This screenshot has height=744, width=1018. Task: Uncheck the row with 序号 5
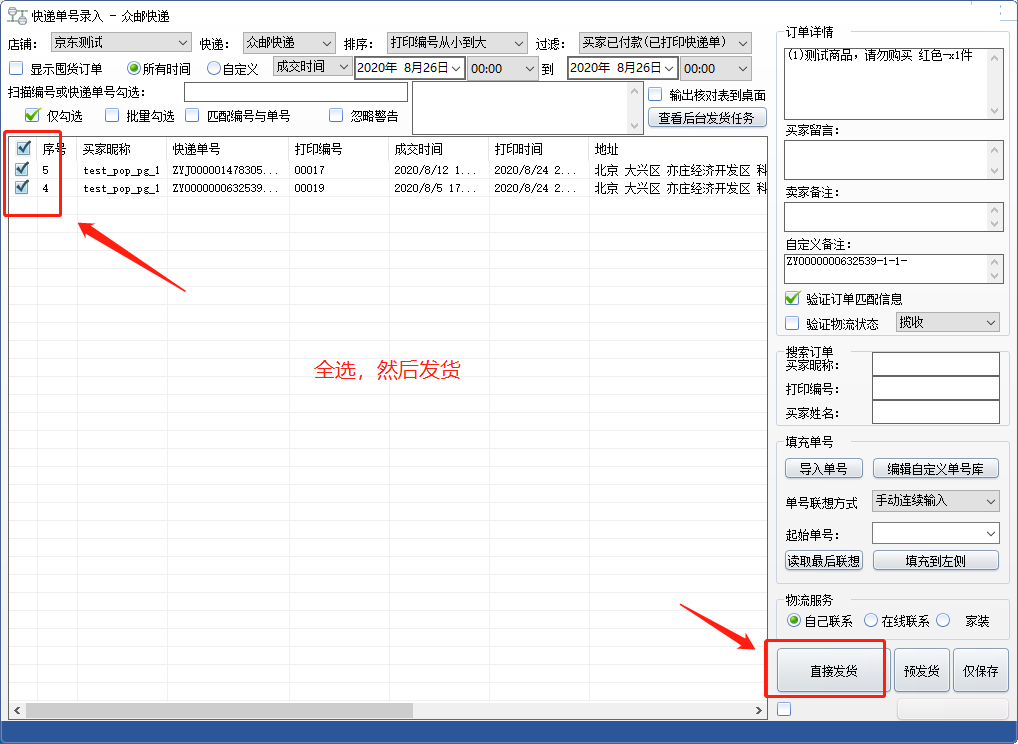(23, 170)
